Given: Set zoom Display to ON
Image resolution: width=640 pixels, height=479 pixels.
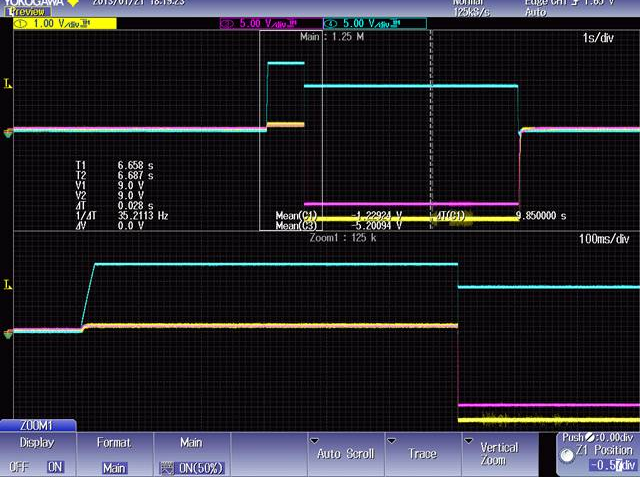Looking at the screenshot, I should tap(55, 467).
